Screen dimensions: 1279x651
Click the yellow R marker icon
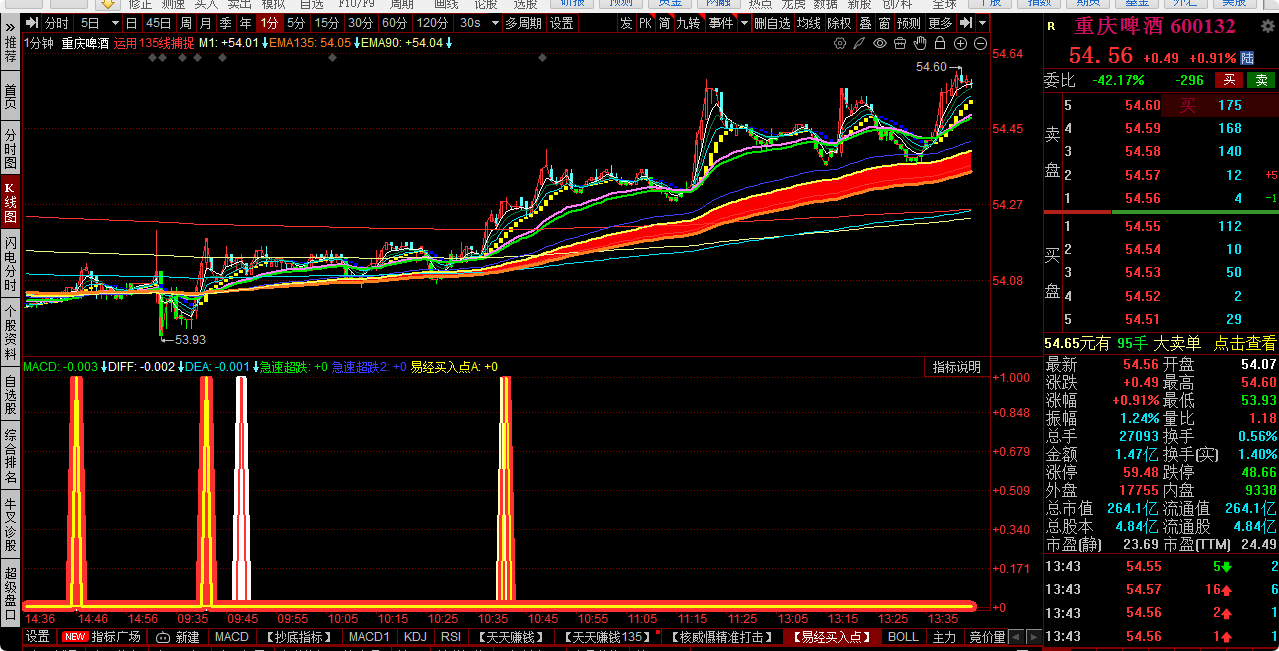[x=1051, y=26]
